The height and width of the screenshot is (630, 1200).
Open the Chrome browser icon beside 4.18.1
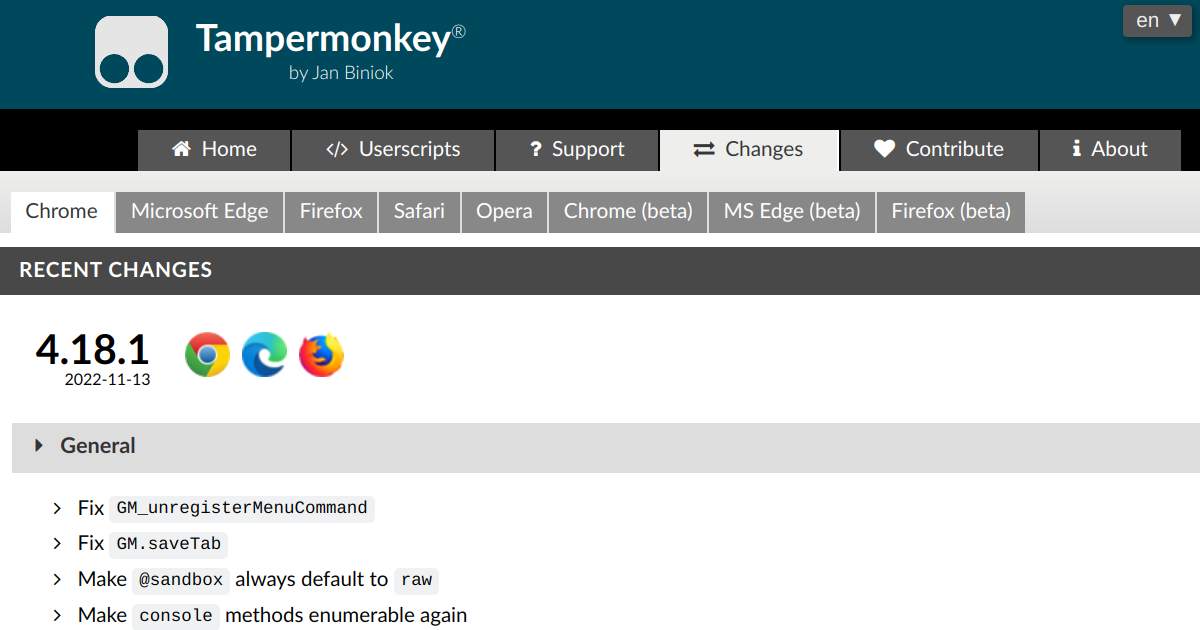point(206,354)
